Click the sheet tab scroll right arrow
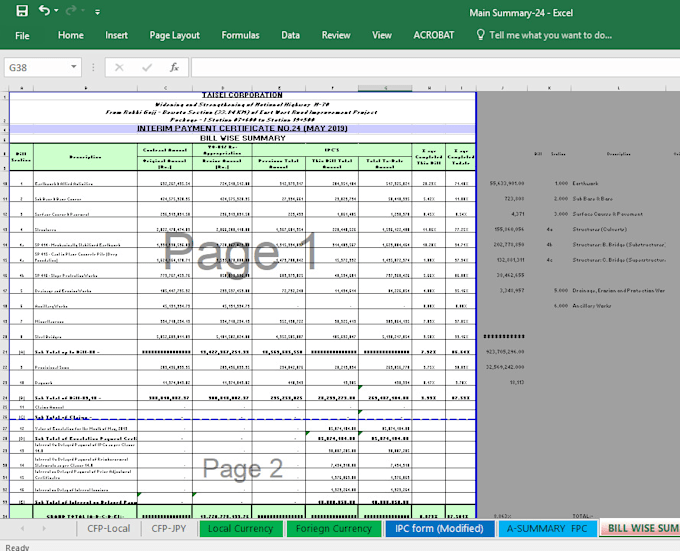Screen dimensions: 680x551 pos(44,528)
